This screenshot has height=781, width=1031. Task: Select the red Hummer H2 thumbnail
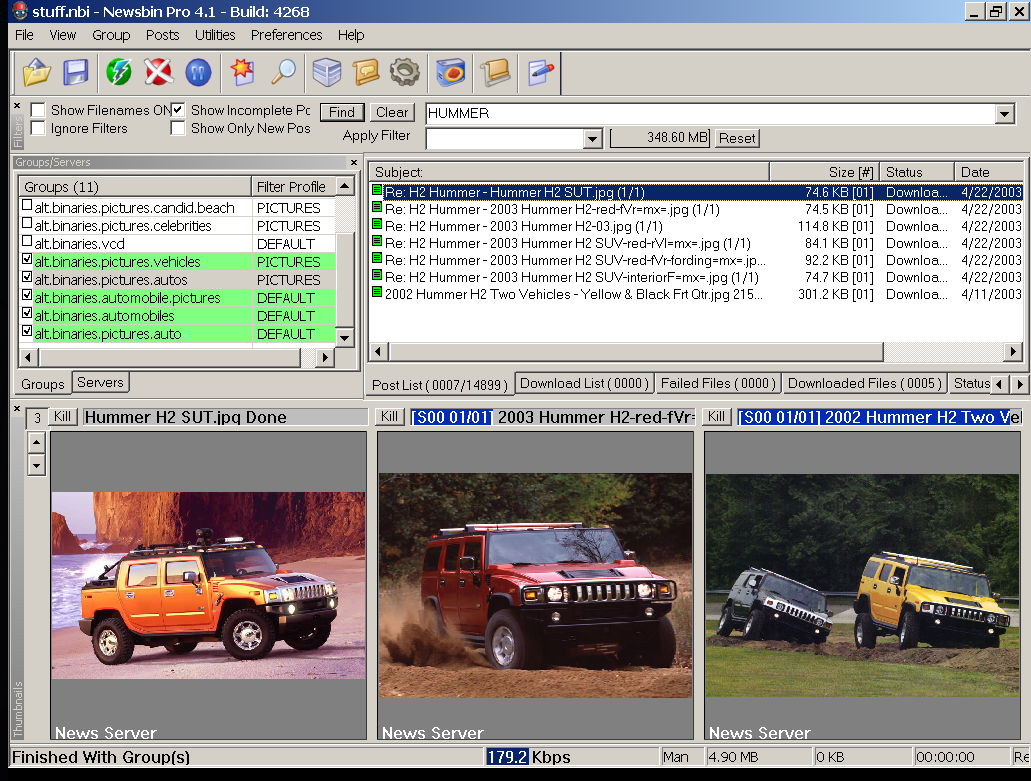pos(535,585)
